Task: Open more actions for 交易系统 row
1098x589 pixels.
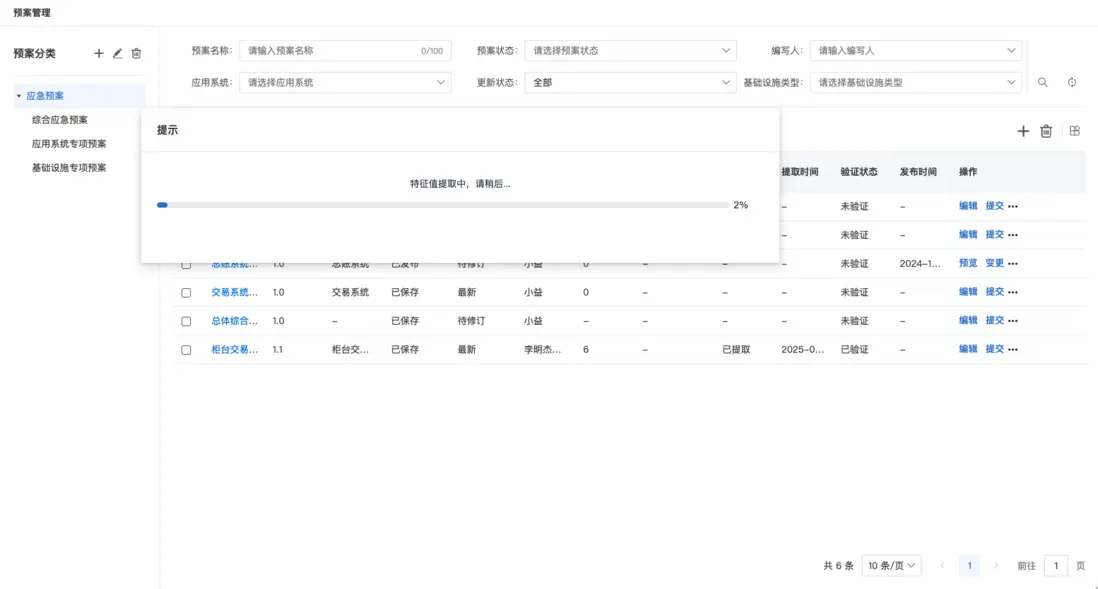Action: click(x=1013, y=292)
